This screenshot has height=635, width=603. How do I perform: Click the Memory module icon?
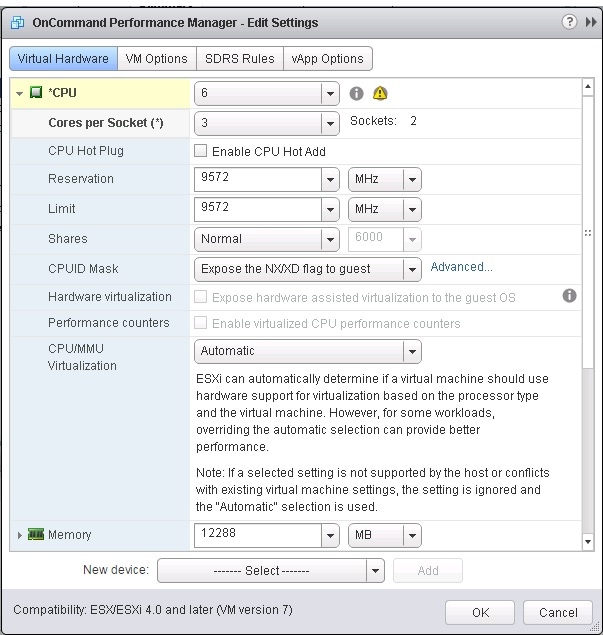tap(36, 534)
